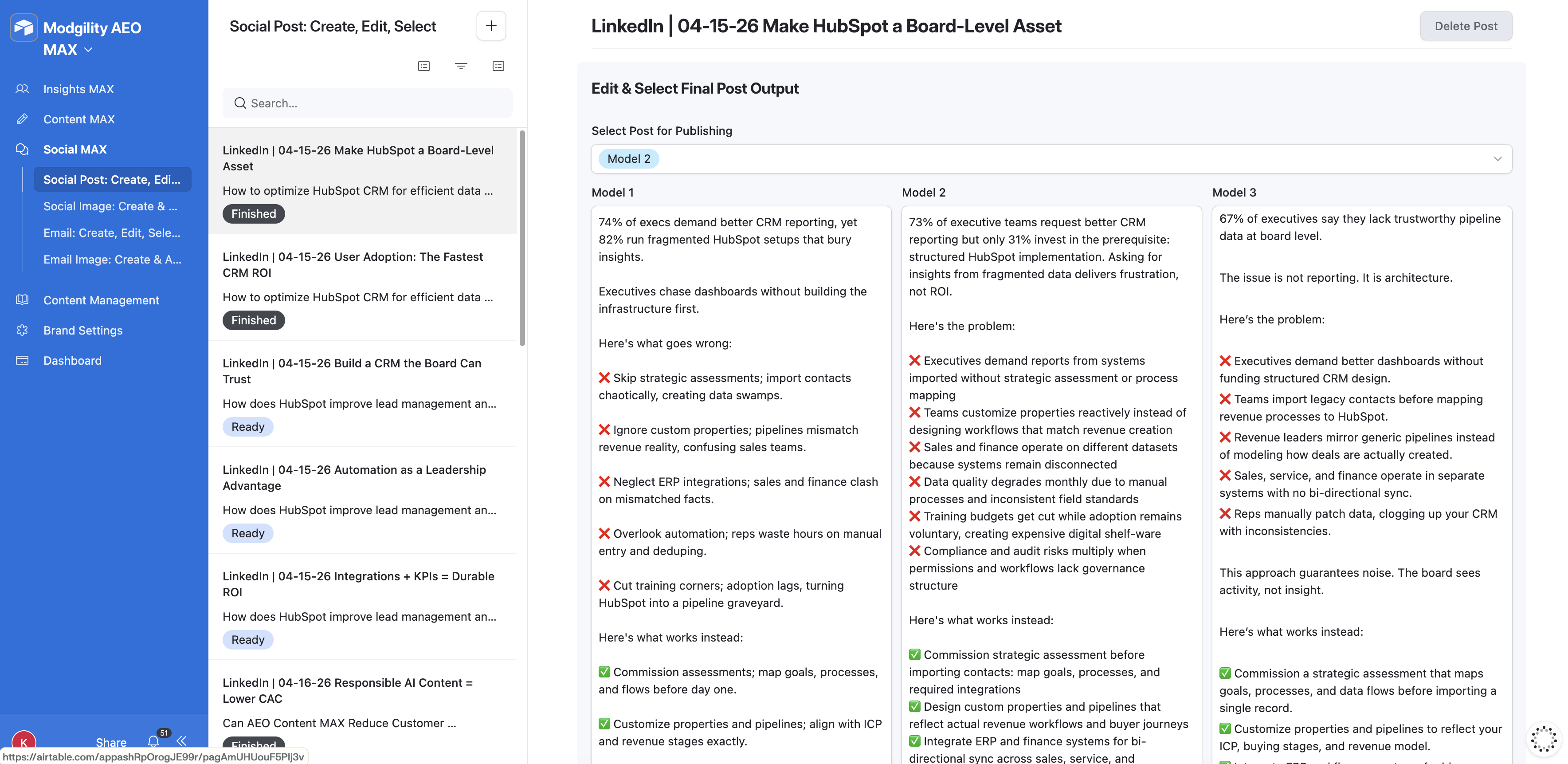Click the Model 2 selected chip
Image resolution: width=1568 pixels, height=764 pixels.
(629, 159)
